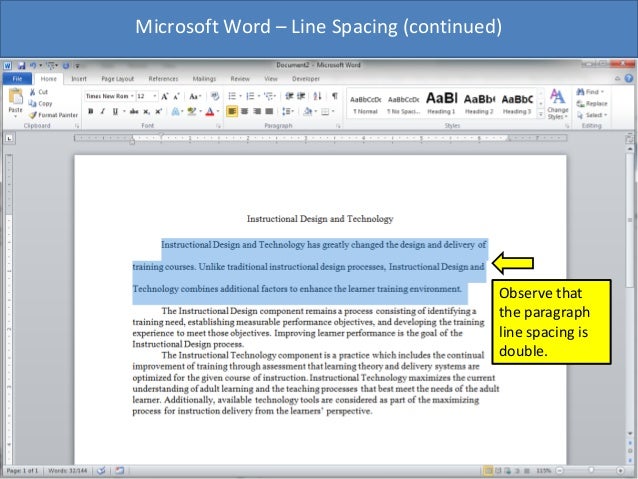The image size is (638, 479).
Task: Apply the No Spacing style
Action: click(404, 104)
